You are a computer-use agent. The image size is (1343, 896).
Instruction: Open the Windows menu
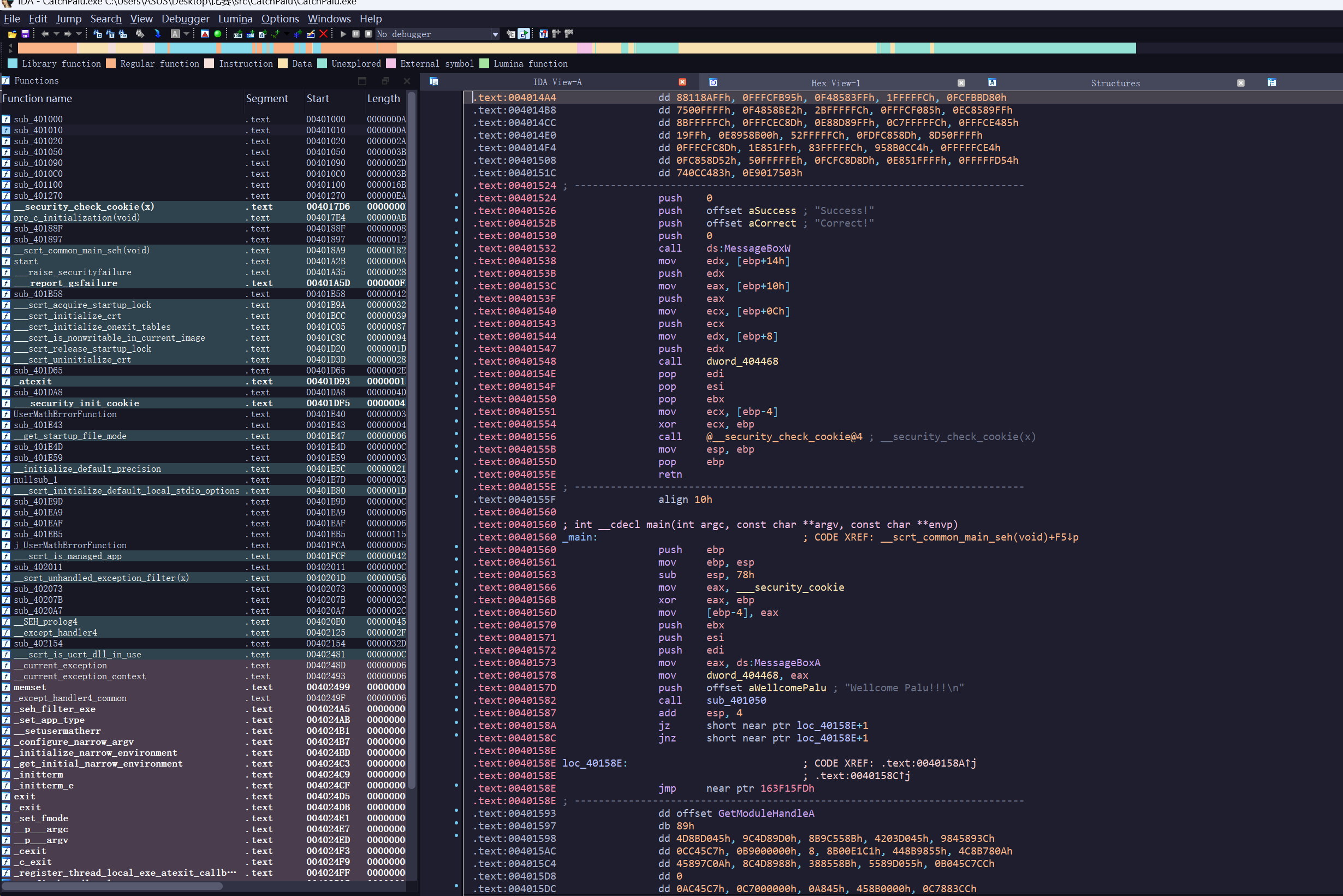tap(330, 19)
